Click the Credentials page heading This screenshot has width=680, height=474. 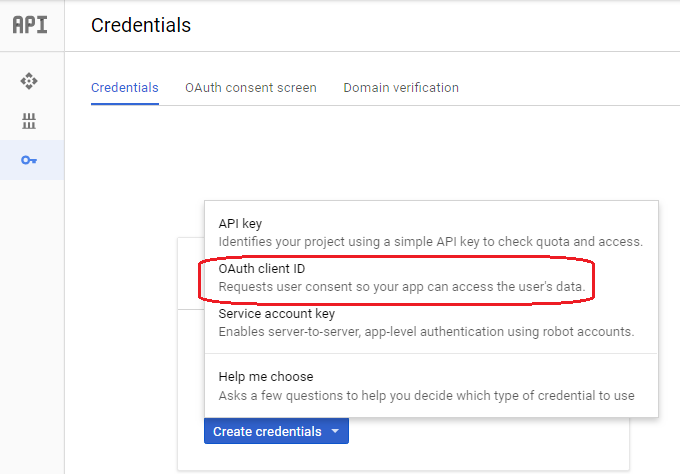141,25
